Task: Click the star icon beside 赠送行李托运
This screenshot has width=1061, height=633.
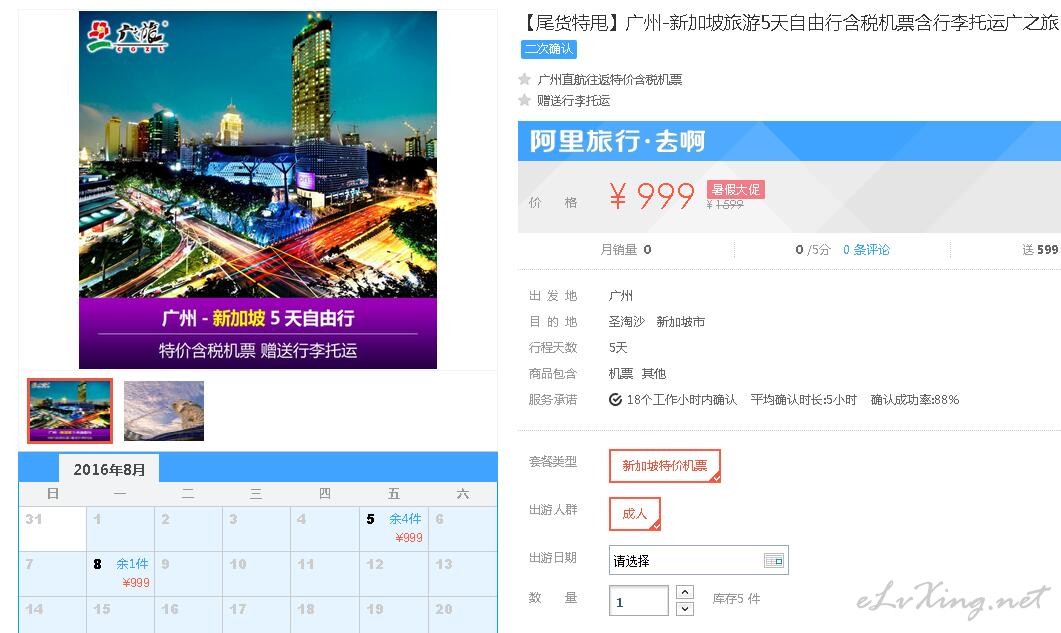Action: click(524, 100)
